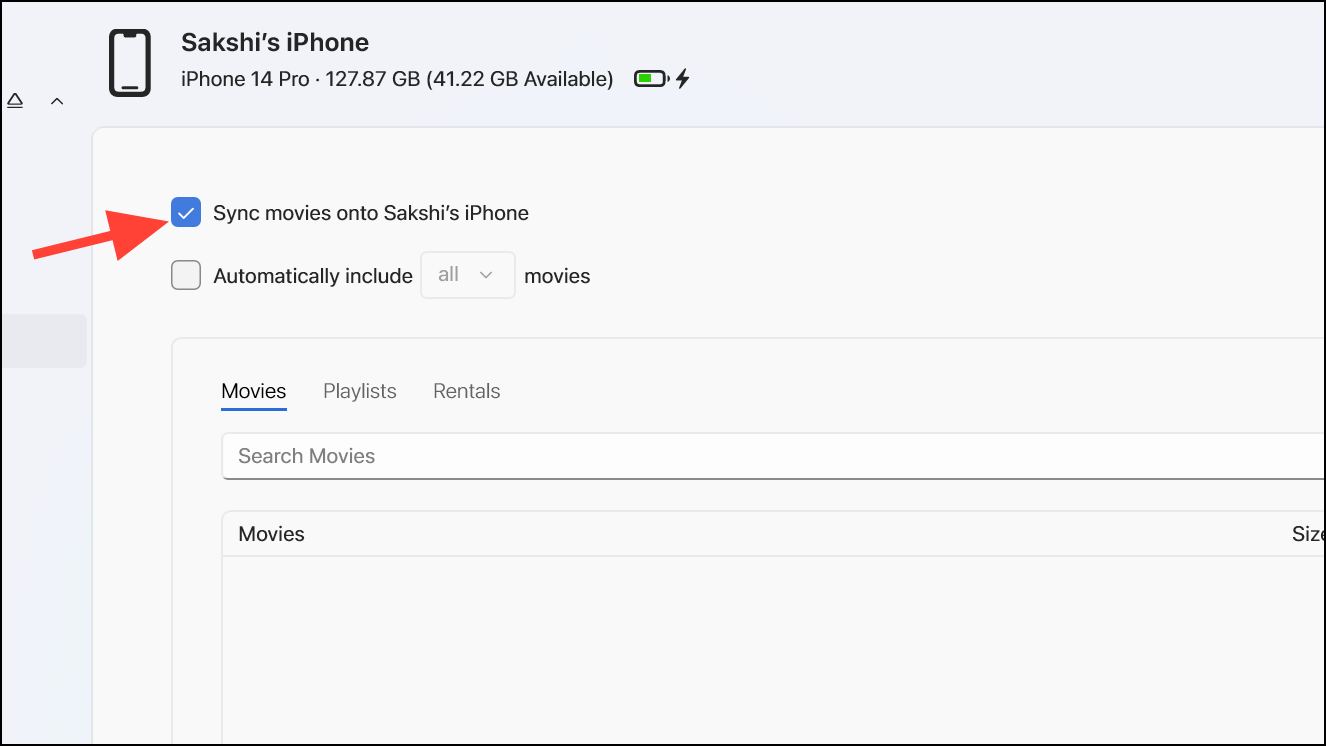Open the Rentals tab
Image resolution: width=1326 pixels, height=746 pixels.
(x=466, y=391)
